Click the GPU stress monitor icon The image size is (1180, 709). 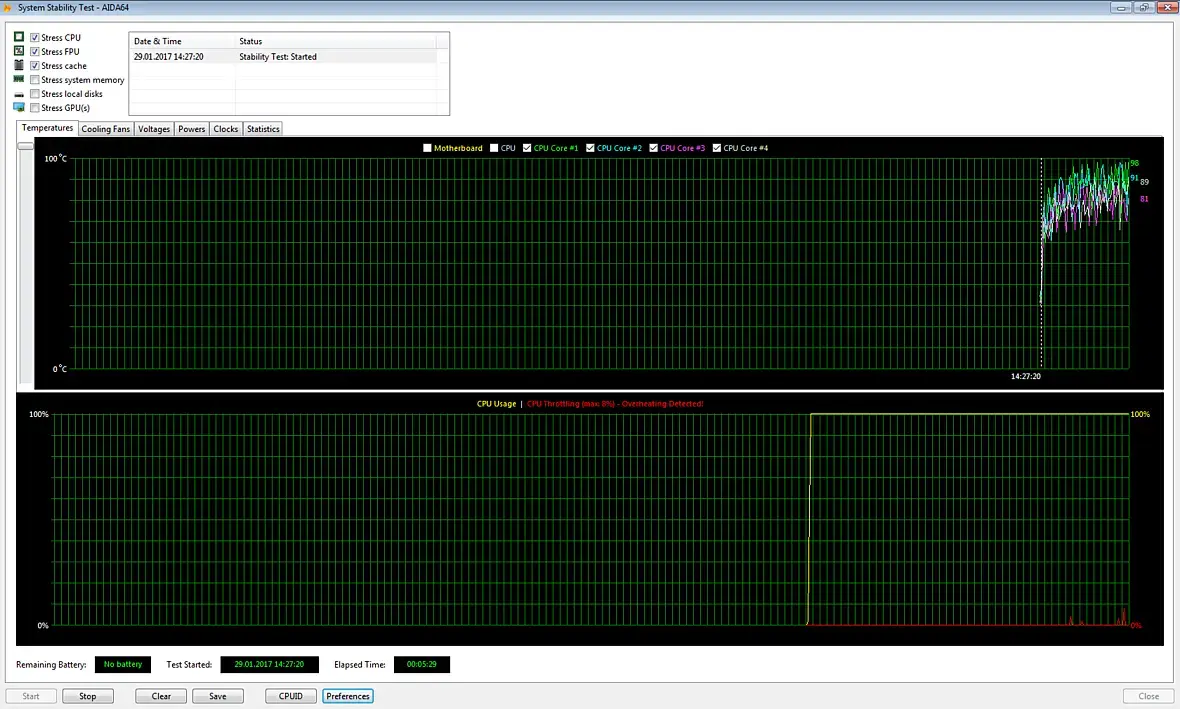click(x=19, y=107)
